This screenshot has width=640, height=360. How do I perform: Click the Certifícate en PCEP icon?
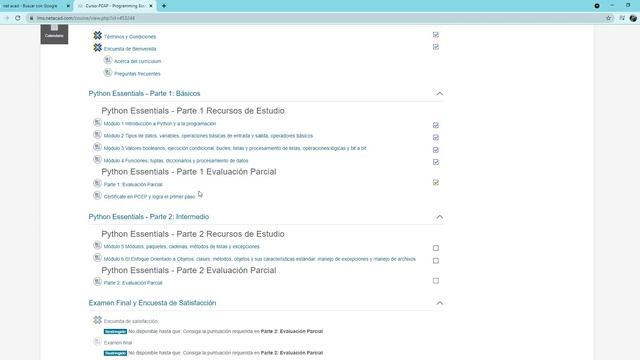(97, 196)
